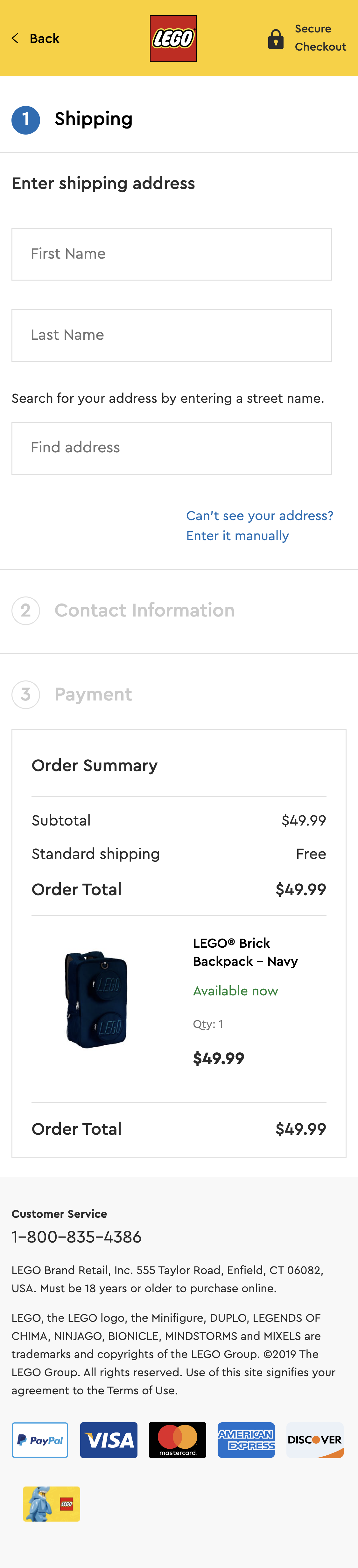Click "Enter it manually" address link
The width and height of the screenshot is (358, 1568).
tap(237, 536)
